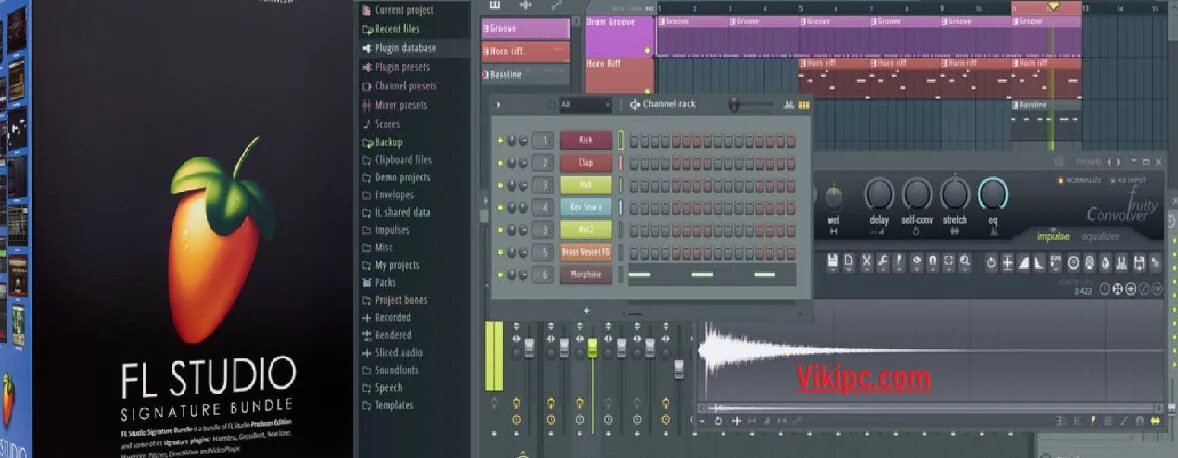Expand Plugin presets in the browser
Viewport: 1178px width, 458px height.
395,67
